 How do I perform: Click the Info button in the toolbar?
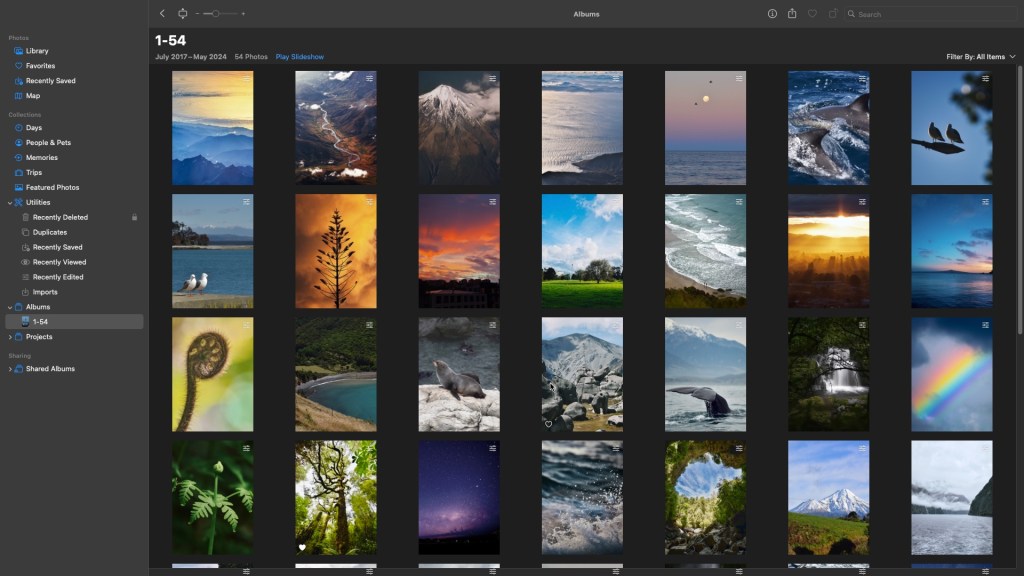(x=772, y=14)
